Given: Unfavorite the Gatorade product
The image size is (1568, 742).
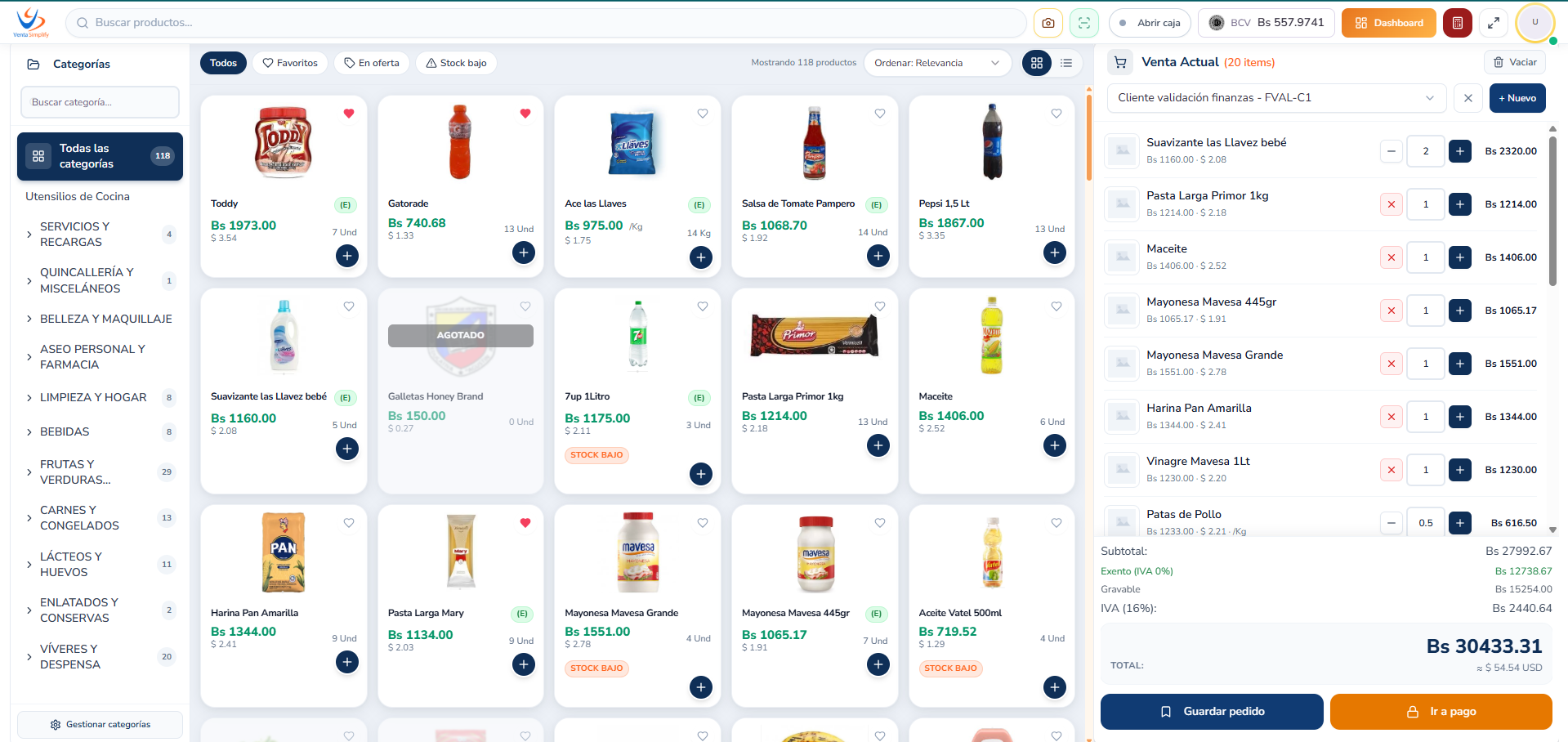Looking at the screenshot, I should 525,114.
